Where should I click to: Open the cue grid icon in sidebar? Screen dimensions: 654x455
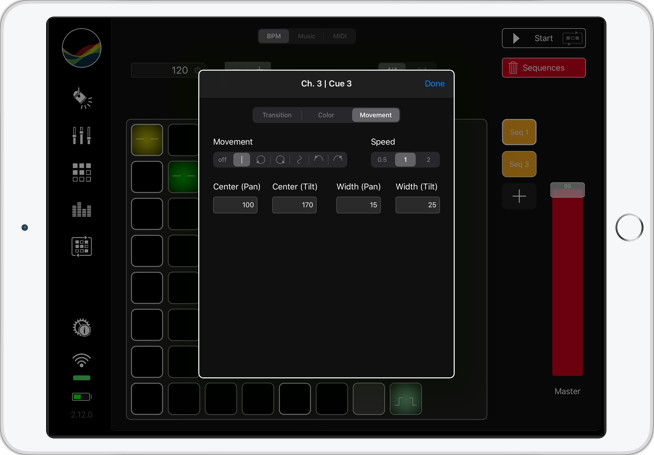(82, 172)
